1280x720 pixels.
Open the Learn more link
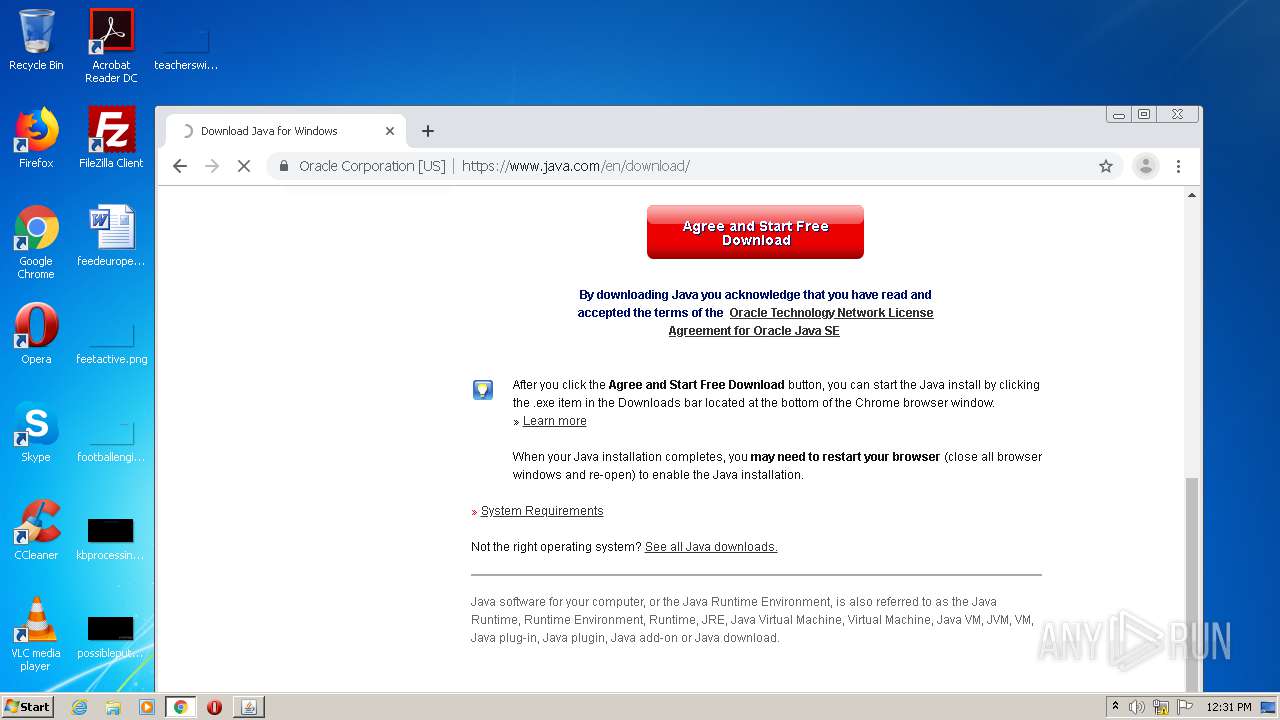pos(554,421)
